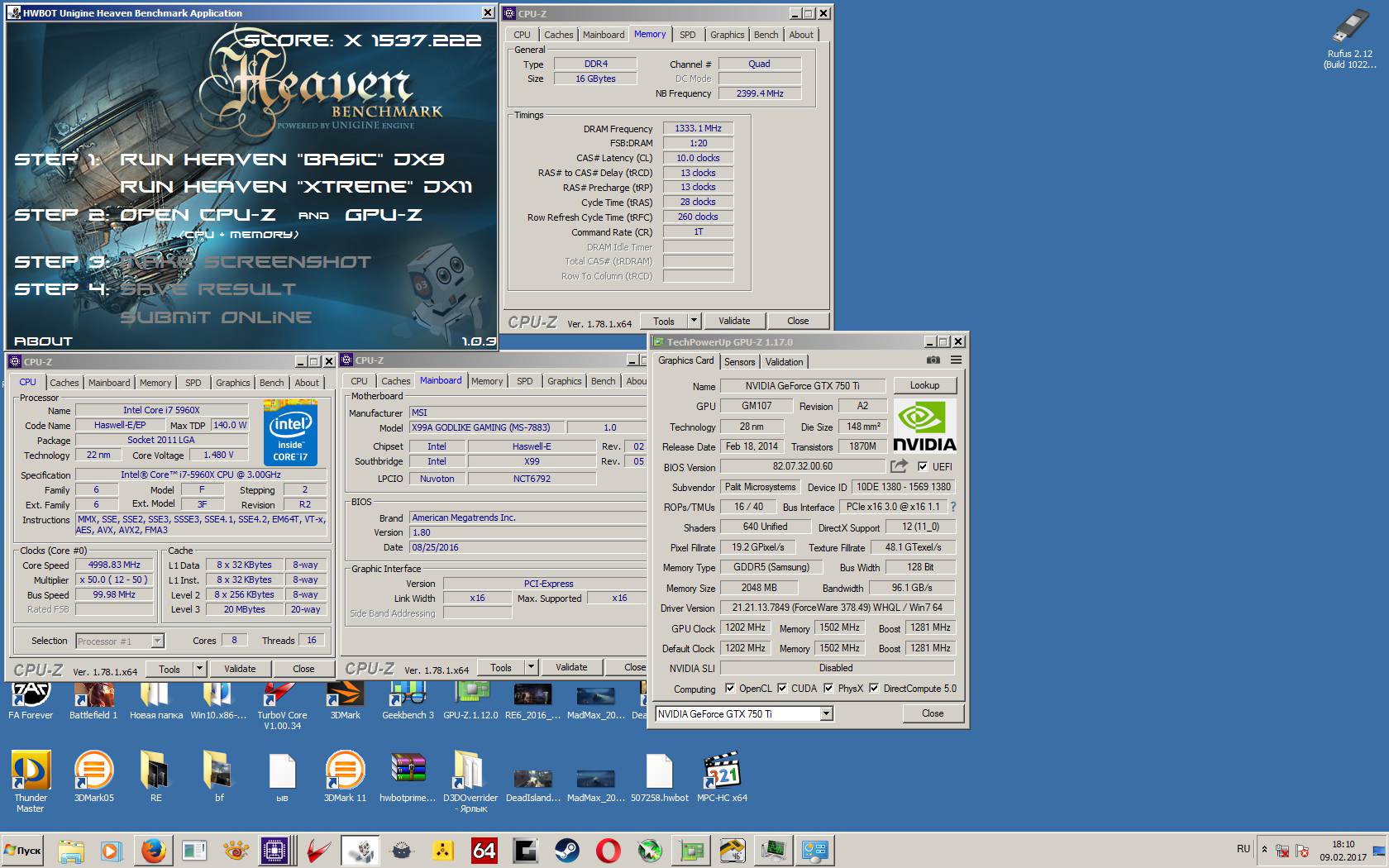Viewport: 1389px width, 868px height.
Task: Click the Bus Interface question mark icon
Action: [952, 507]
